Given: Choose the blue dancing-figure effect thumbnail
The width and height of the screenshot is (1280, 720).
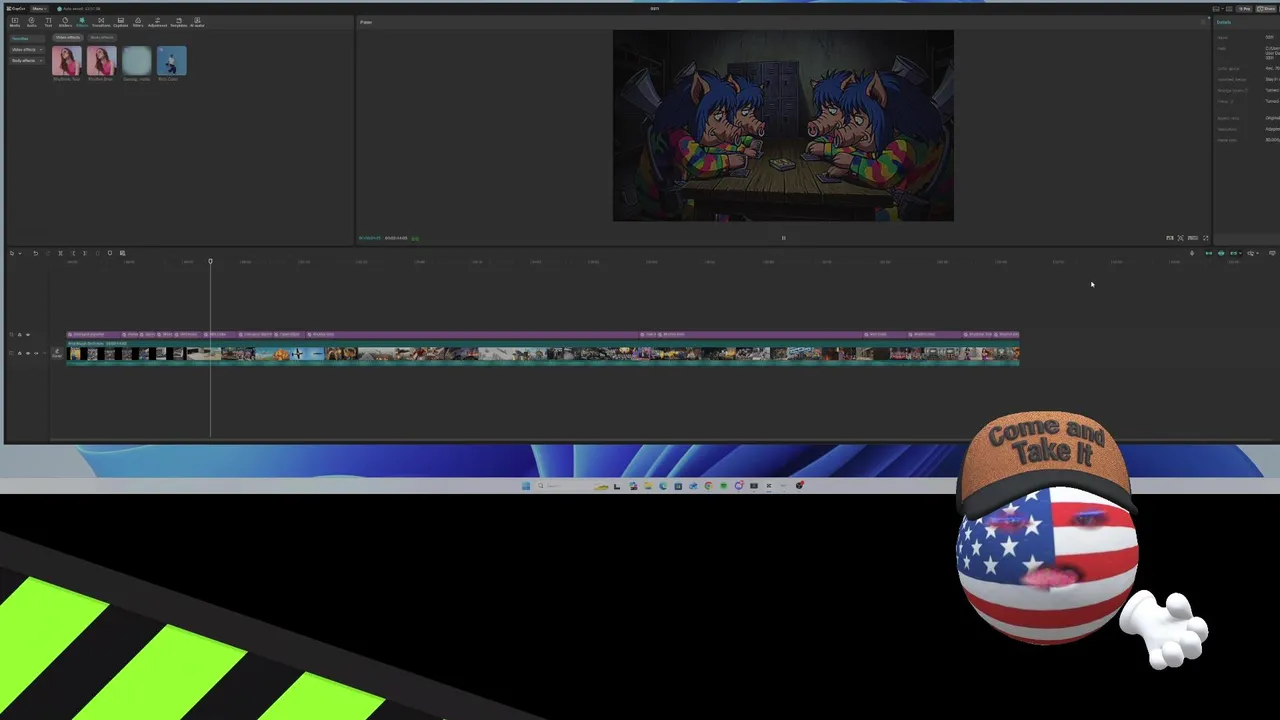Looking at the screenshot, I should pyautogui.click(x=171, y=61).
